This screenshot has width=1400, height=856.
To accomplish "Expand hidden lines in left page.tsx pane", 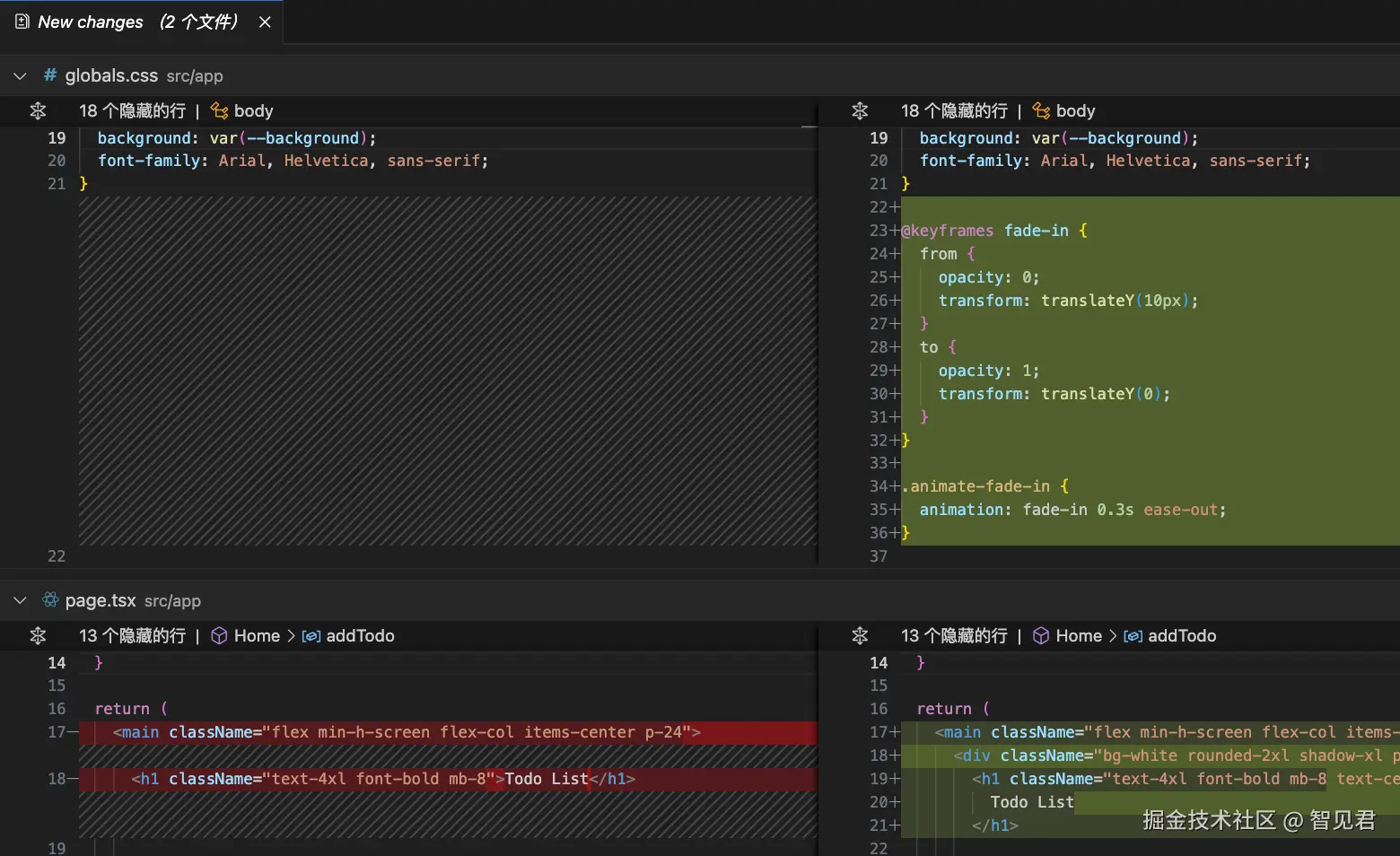I will coord(38,636).
